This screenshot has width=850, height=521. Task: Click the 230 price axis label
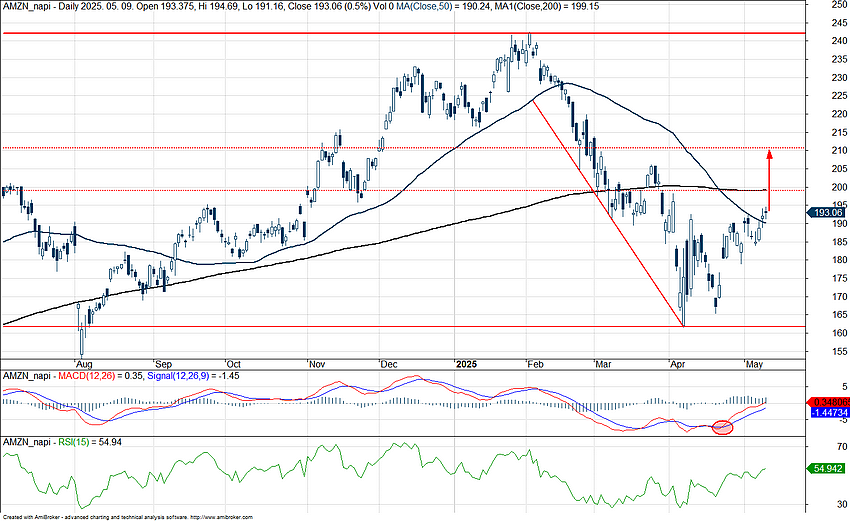coord(839,78)
